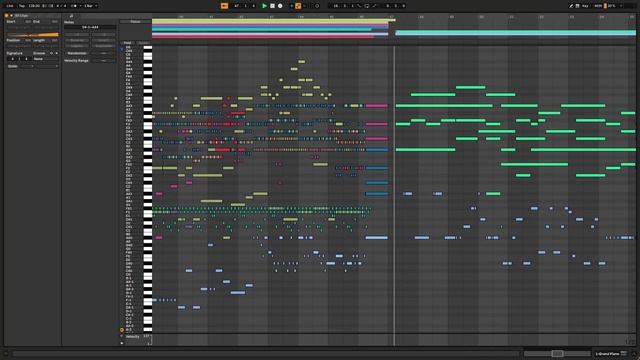Select the tempo field showing 120.00

34,6
